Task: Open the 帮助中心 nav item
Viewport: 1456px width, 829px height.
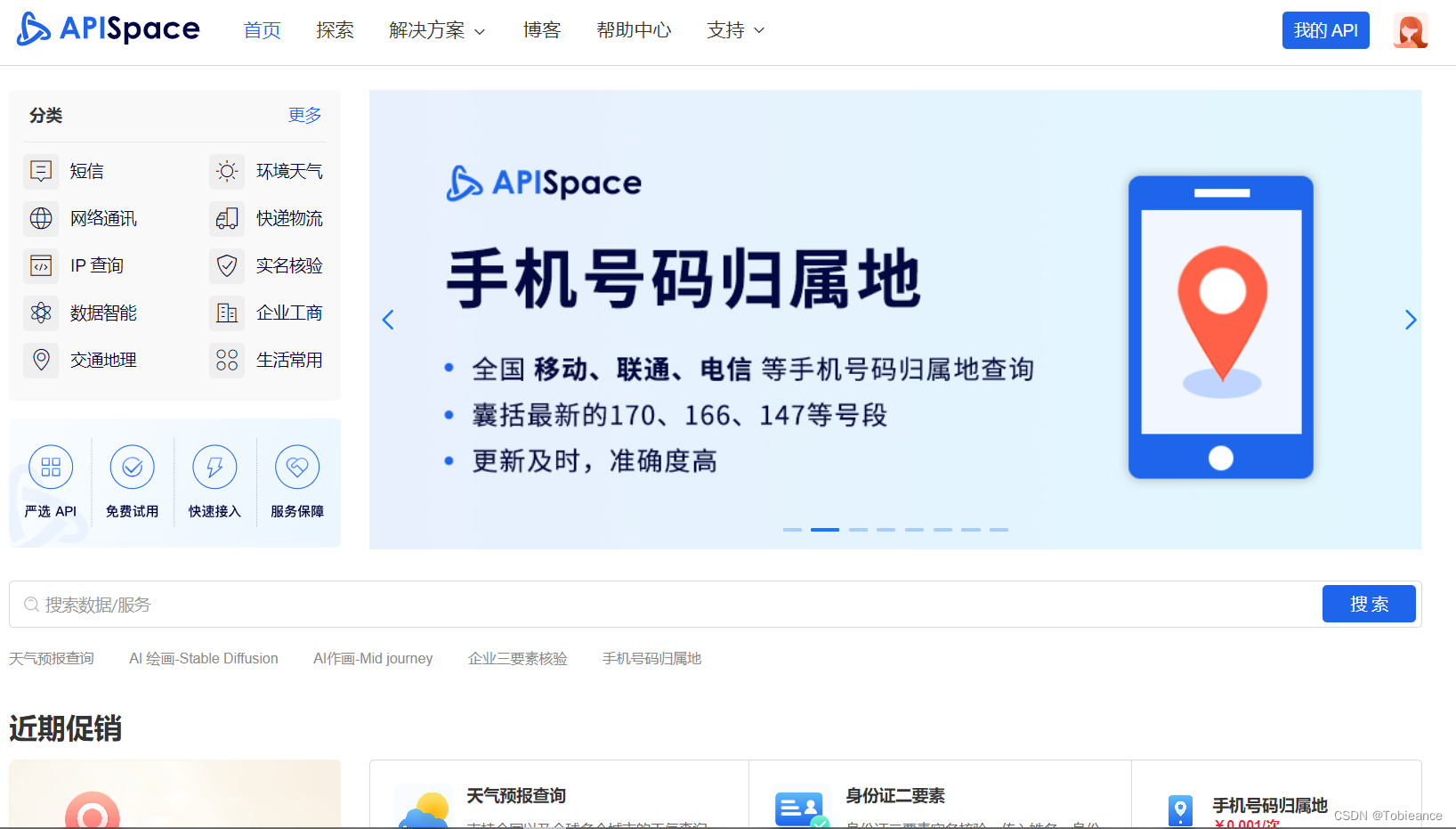Action: click(x=634, y=30)
